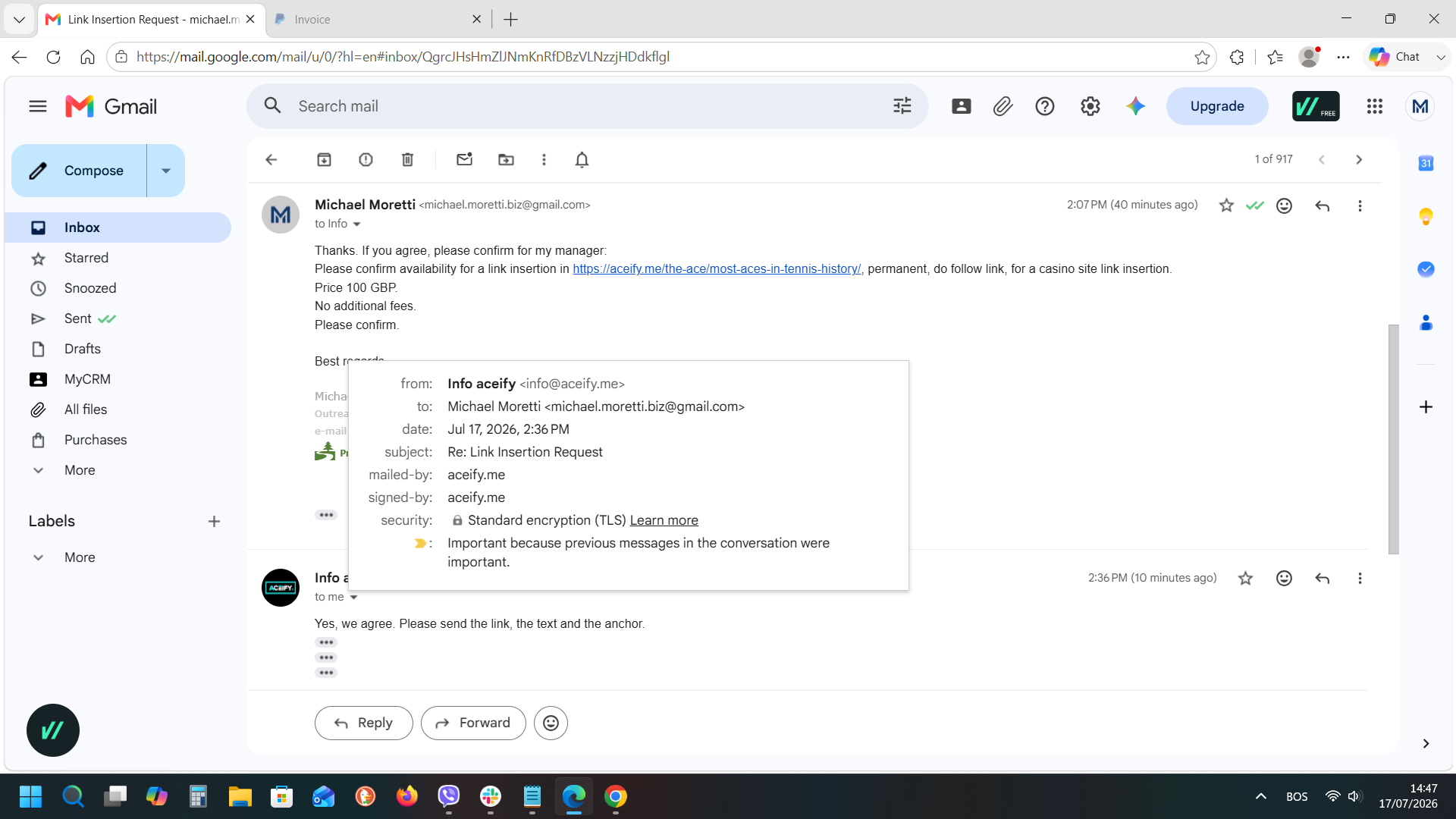Open Gmail main menu hamburger icon
The height and width of the screenshot is (819, 1456).
[38, 106]
